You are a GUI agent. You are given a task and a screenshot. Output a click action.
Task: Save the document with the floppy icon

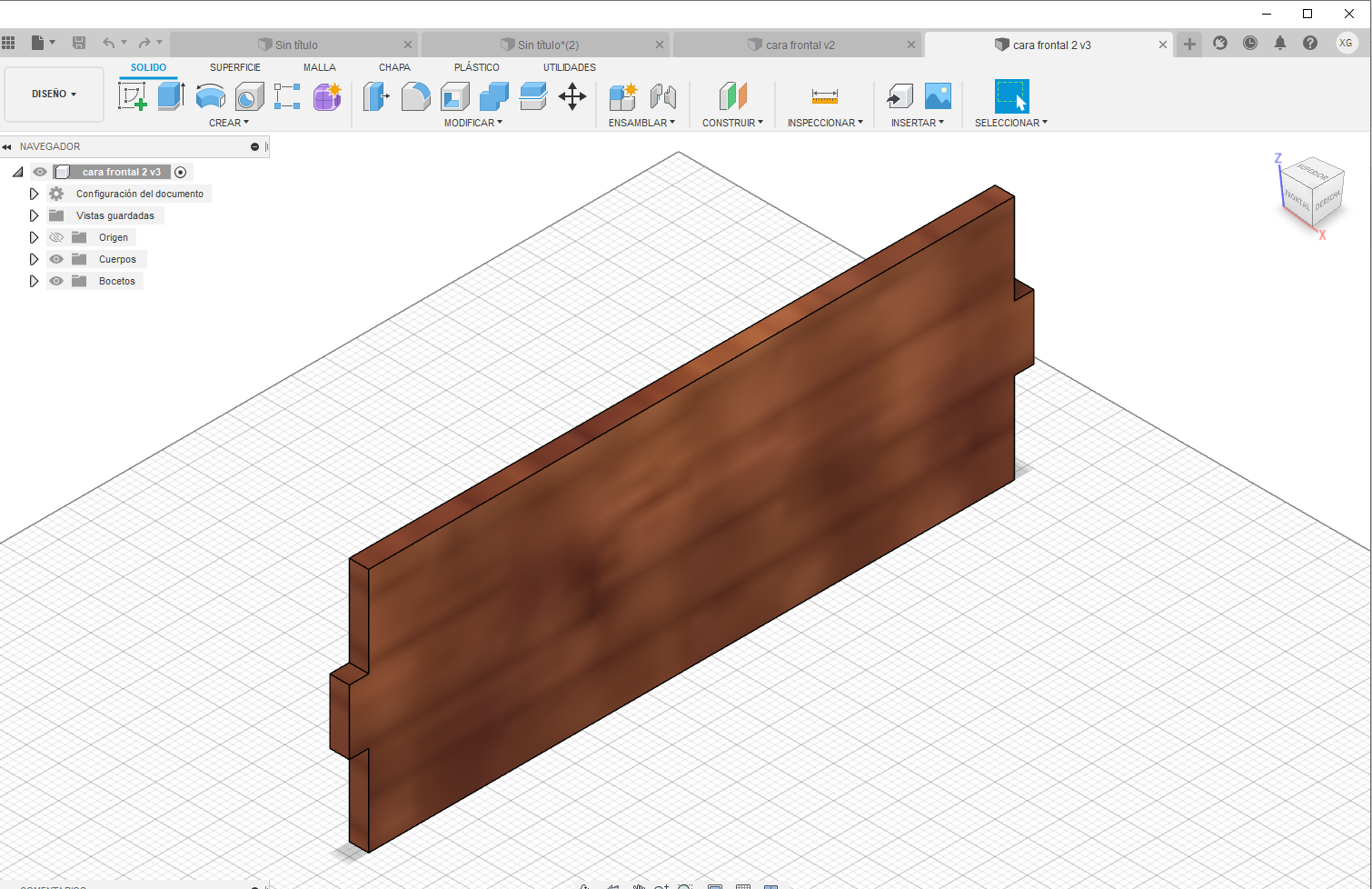[x=79, y=43]
